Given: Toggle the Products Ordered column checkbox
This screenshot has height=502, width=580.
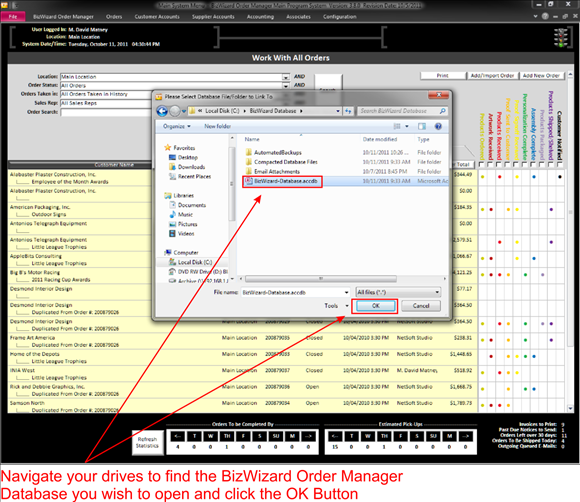Looking at the screenshot, I should [482, 164].
